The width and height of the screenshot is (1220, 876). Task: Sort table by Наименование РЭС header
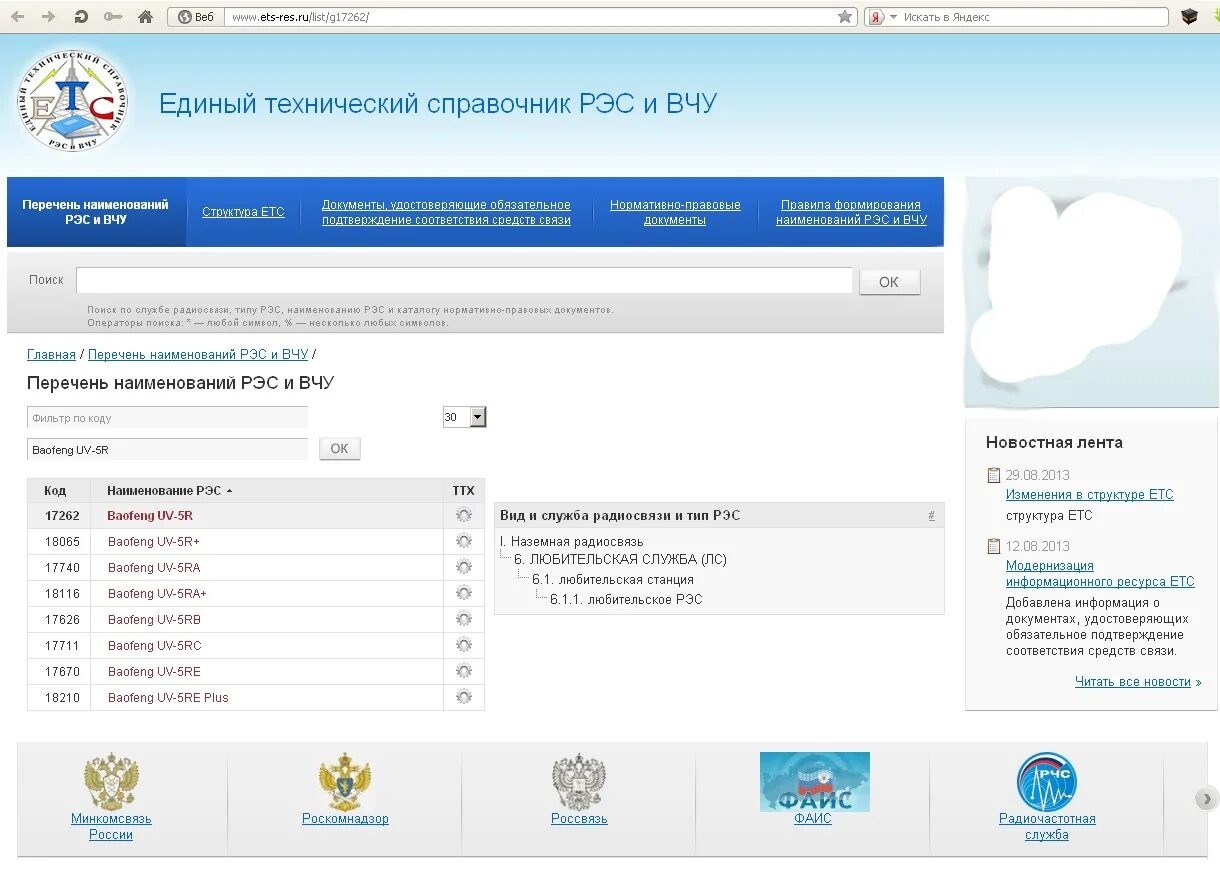pyautogui.click(x=170, y=490)
